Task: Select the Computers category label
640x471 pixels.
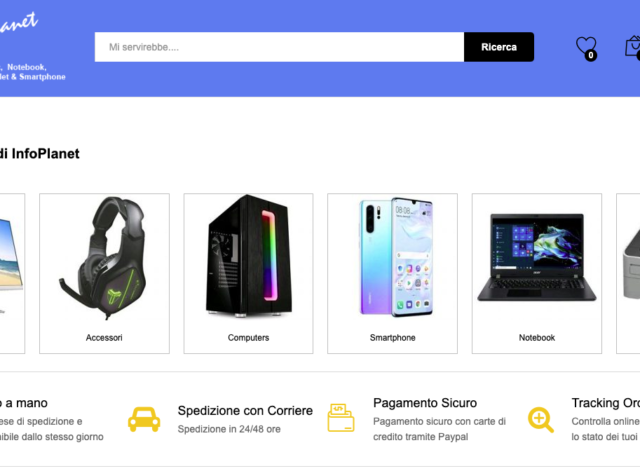Action: pyautogui.click(x=249, y=338)
